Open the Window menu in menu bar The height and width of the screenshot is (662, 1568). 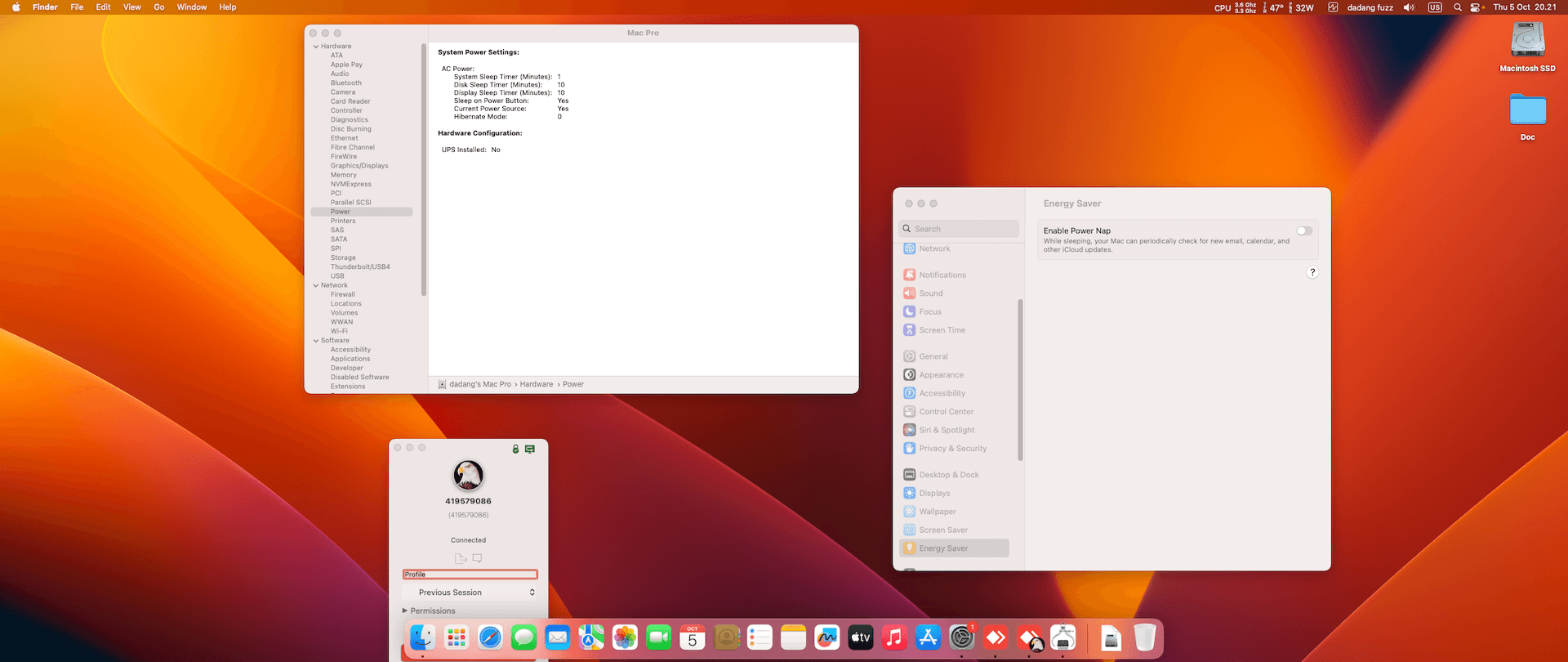(192, 7)
